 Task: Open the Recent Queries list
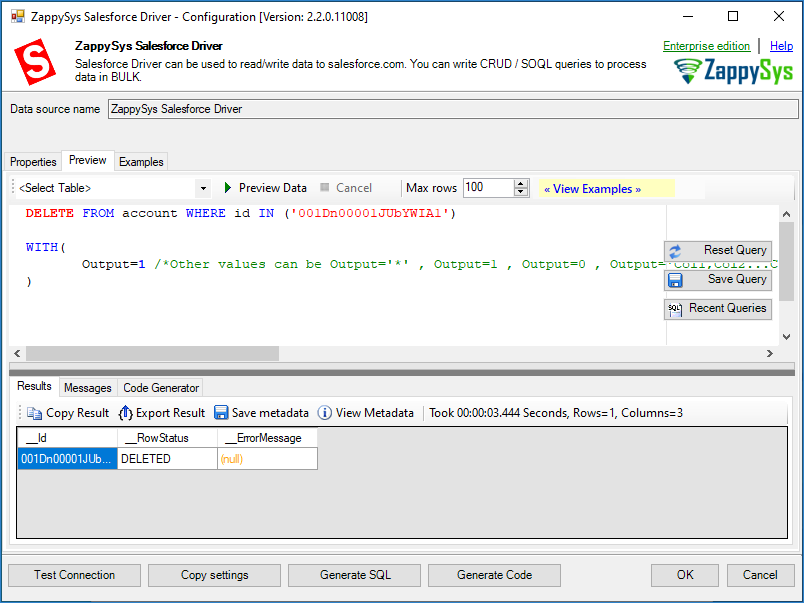[x=717, y=309]
